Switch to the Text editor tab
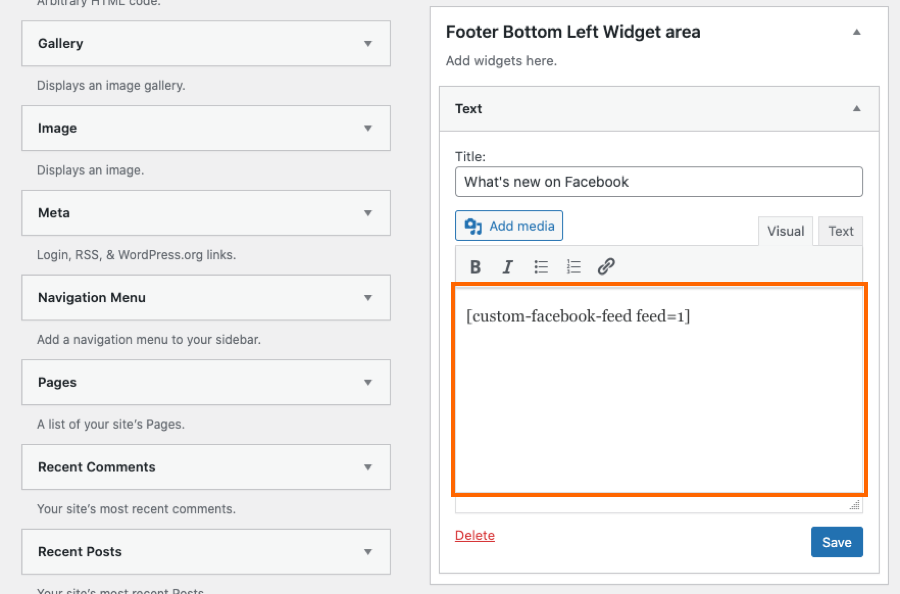 [840, 231]
